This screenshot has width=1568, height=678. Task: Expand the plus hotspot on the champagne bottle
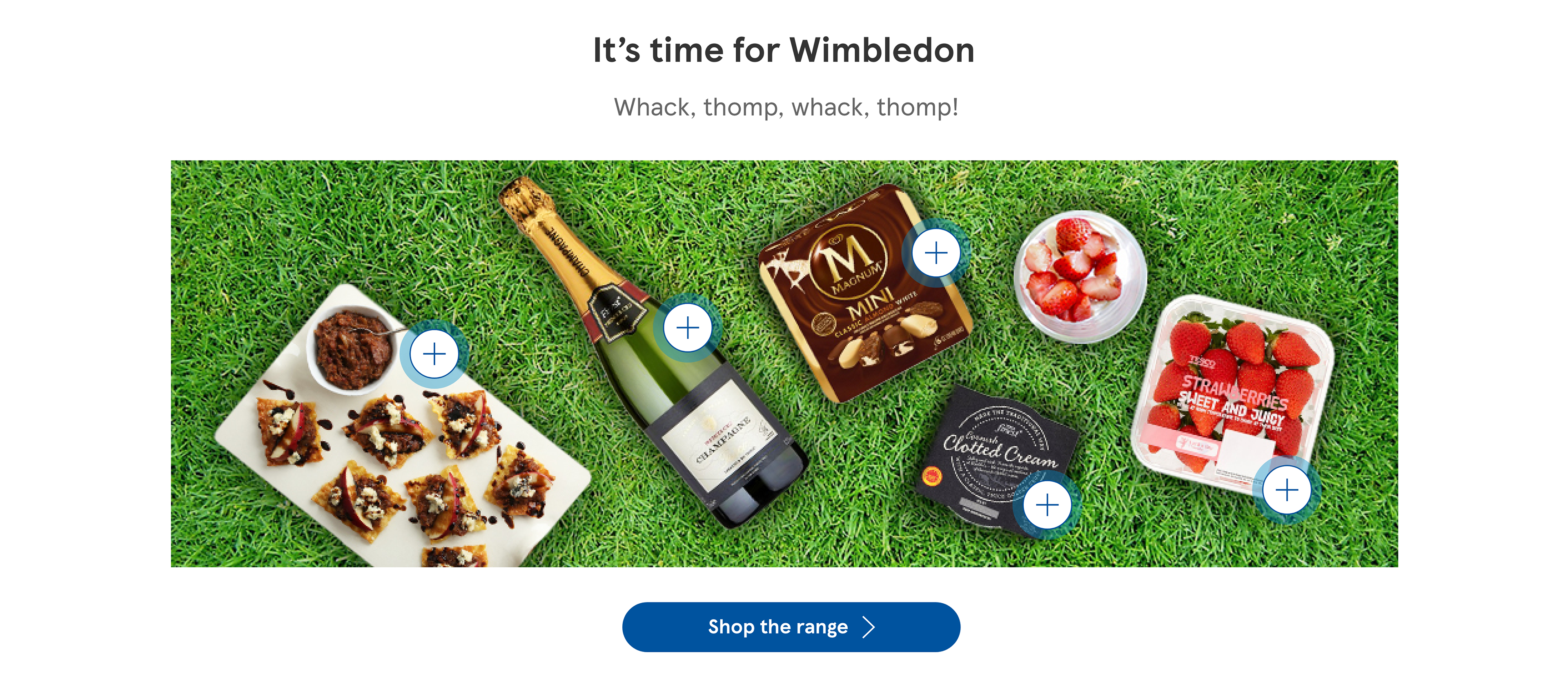coord(688,328)
